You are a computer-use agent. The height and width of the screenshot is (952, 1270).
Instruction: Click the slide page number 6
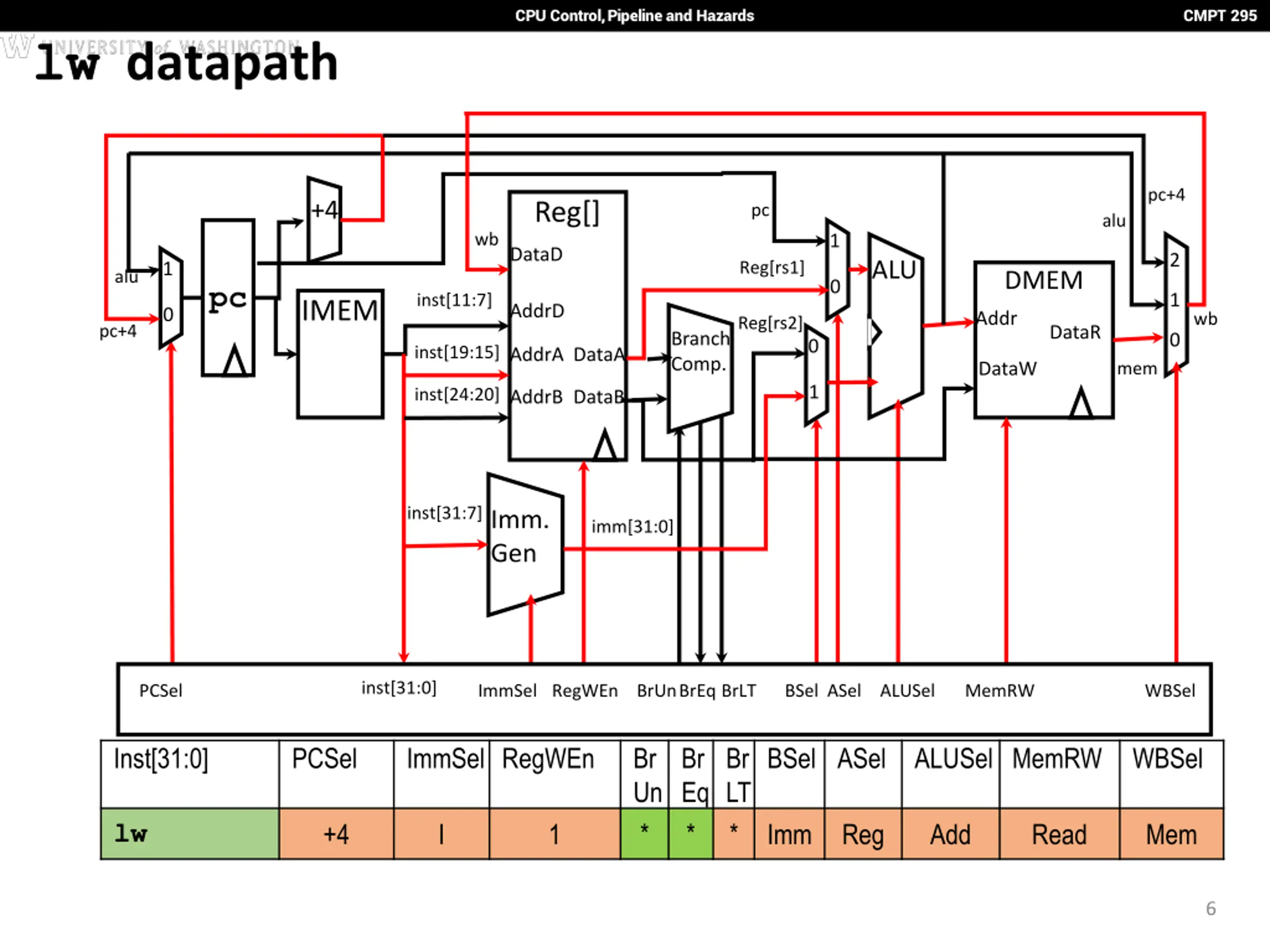pyautogui.click(x=1211, y=908)
